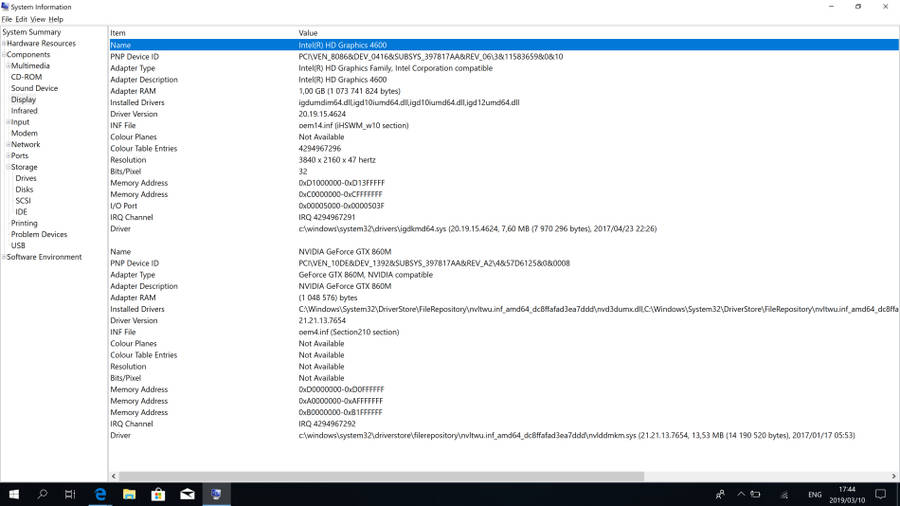This screenshot has width=900, height=506.
Task: Select Problem Devices tree item
Action: pos(39,234)
